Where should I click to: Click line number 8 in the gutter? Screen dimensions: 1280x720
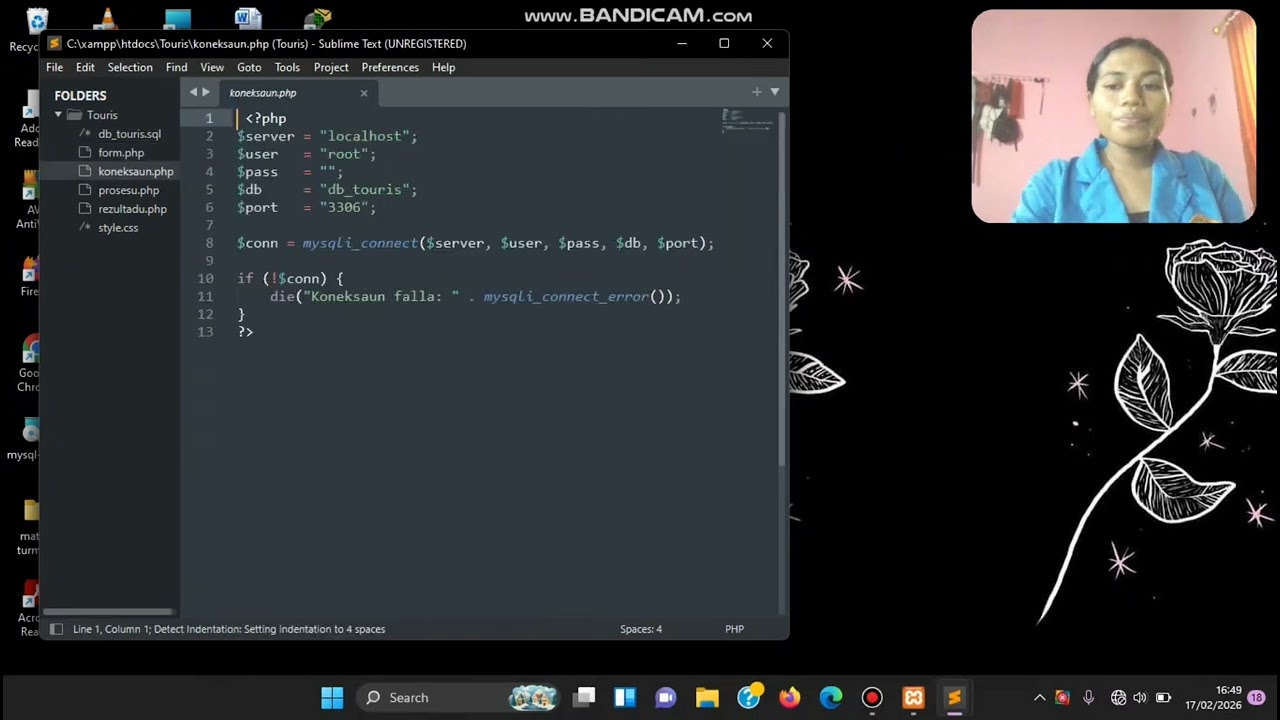[209, 243]
